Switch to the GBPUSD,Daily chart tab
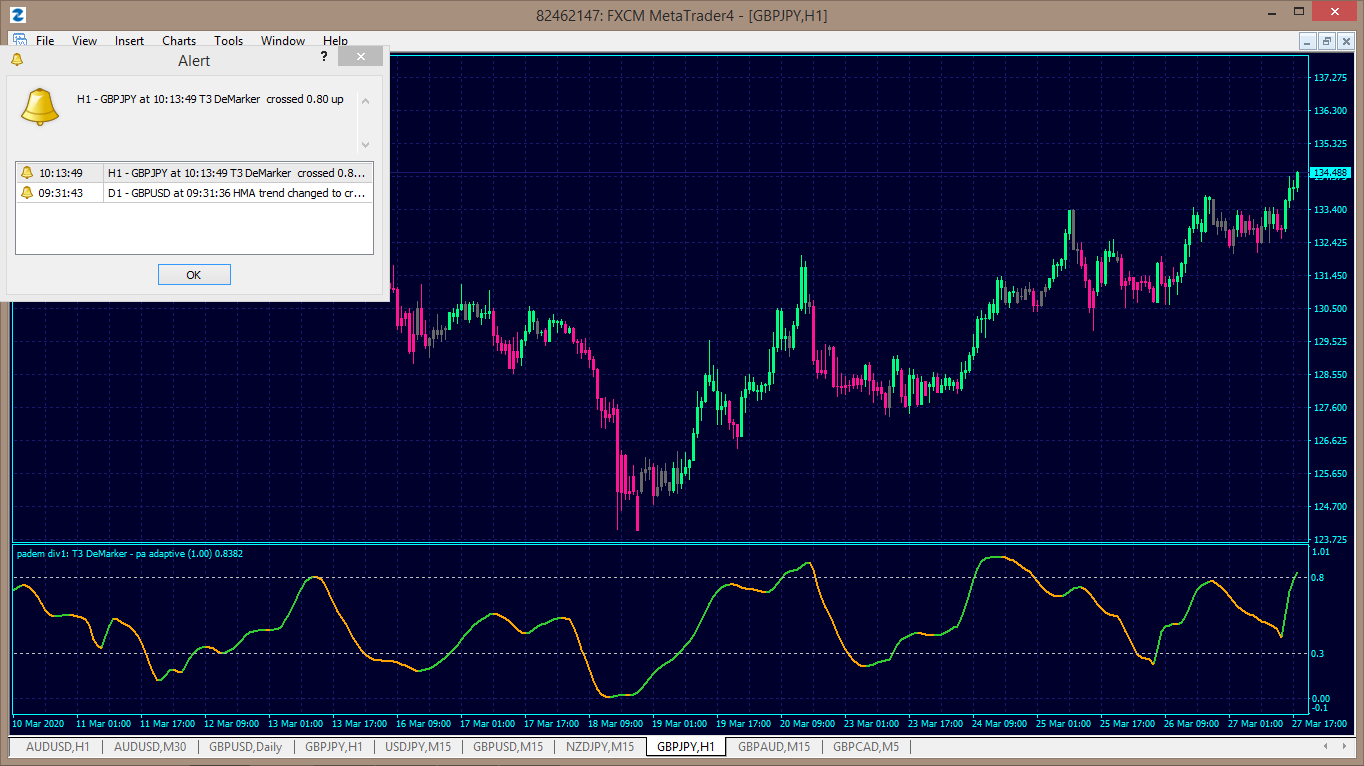Viewport: 1364px width, 766px height. [245, 747]
